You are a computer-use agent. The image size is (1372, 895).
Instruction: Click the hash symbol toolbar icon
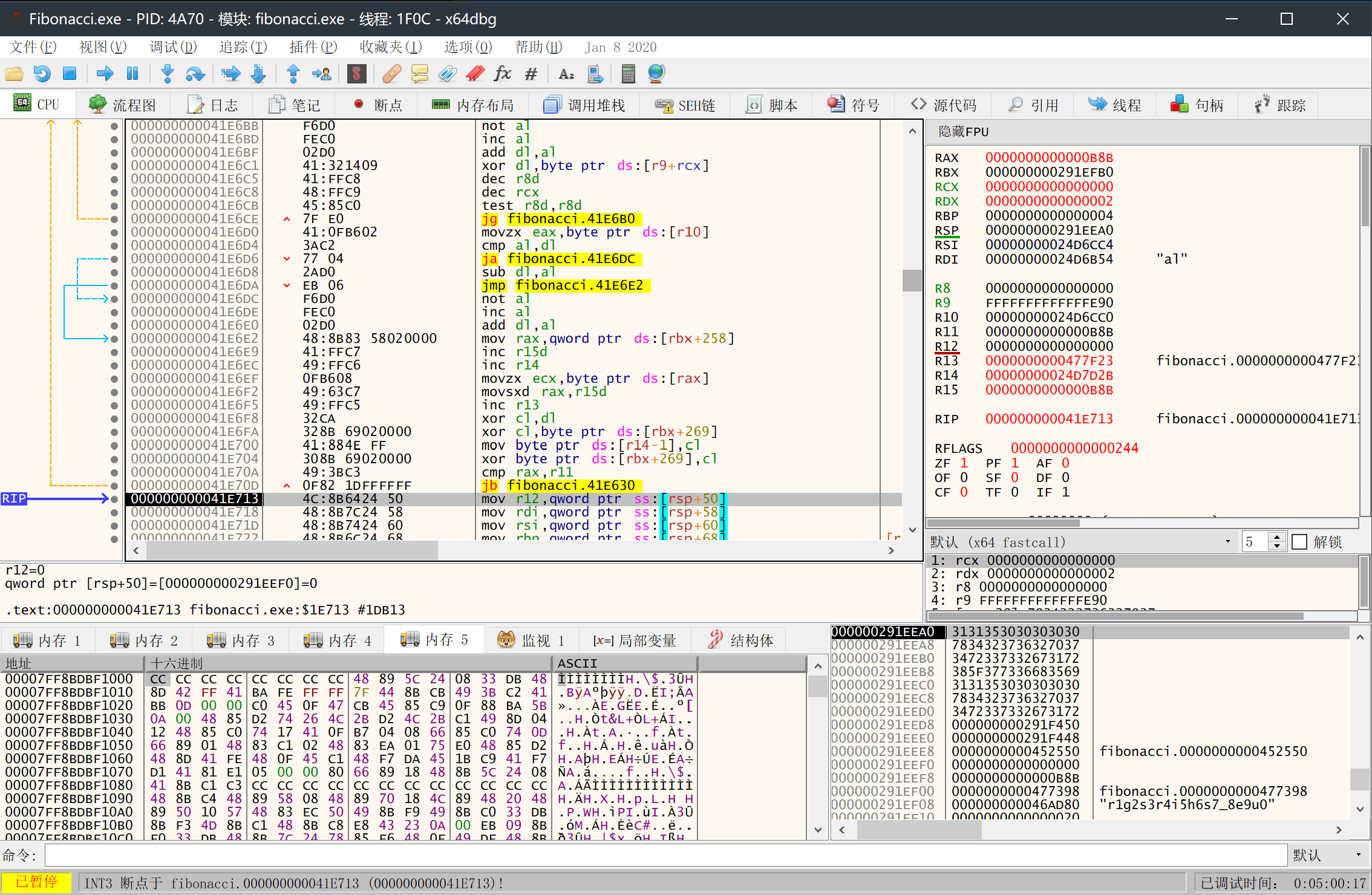531,74
